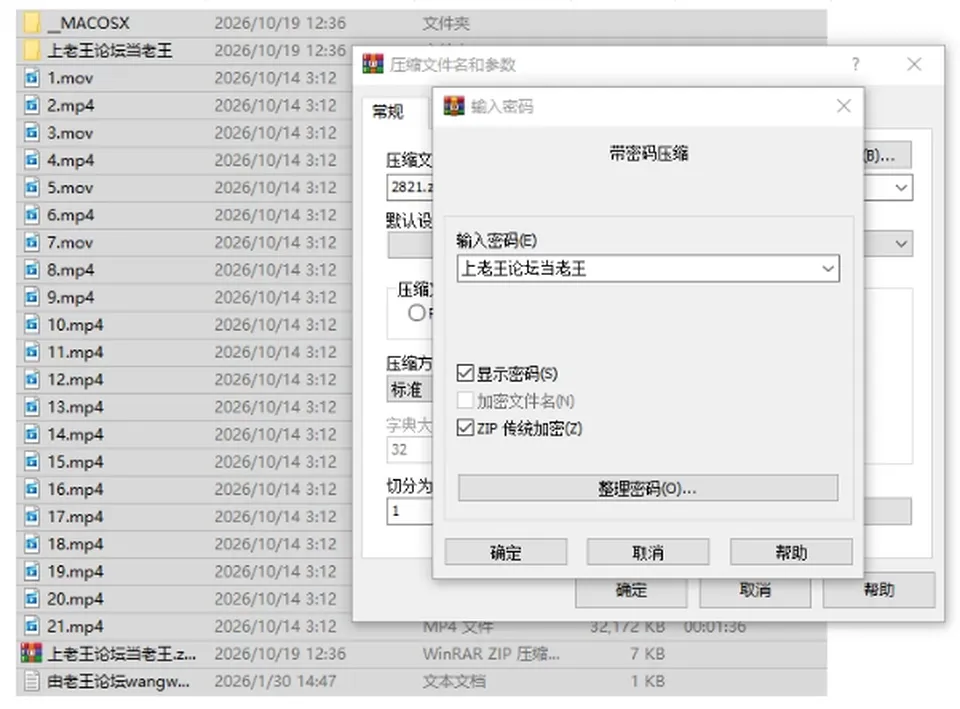Click 确定 in the 输入密码 dialog
The image size is (960, 709).
point(506,552)
